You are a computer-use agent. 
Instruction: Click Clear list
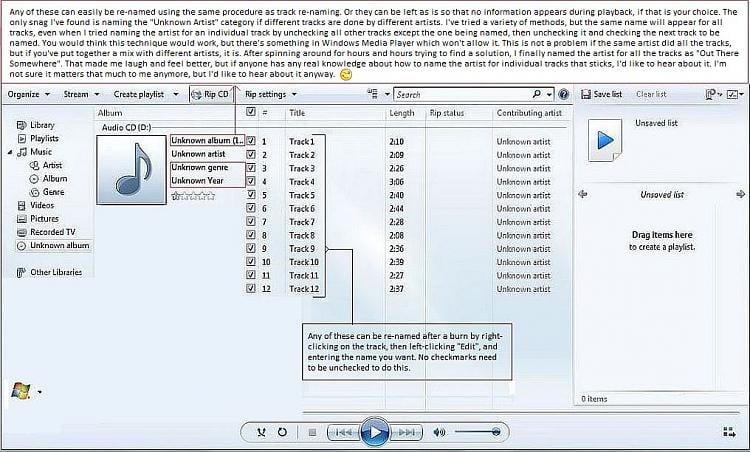[x=651, y=94]
